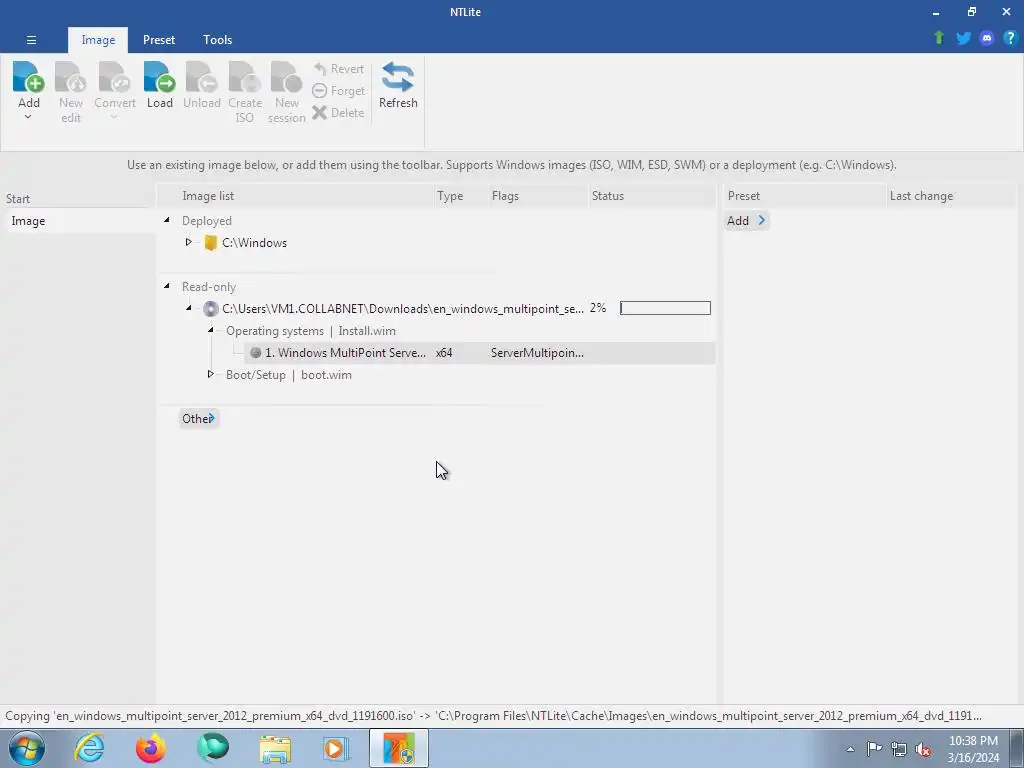The image size is (1024, 768).
Task: Click the Status column header
Action: 607,196
